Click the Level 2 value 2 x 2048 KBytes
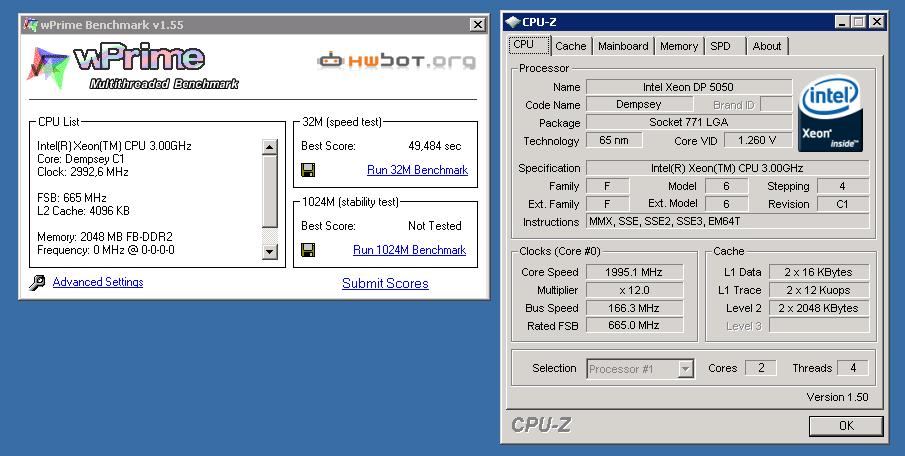Screen dimensions: 905x456 coord(818,308)
